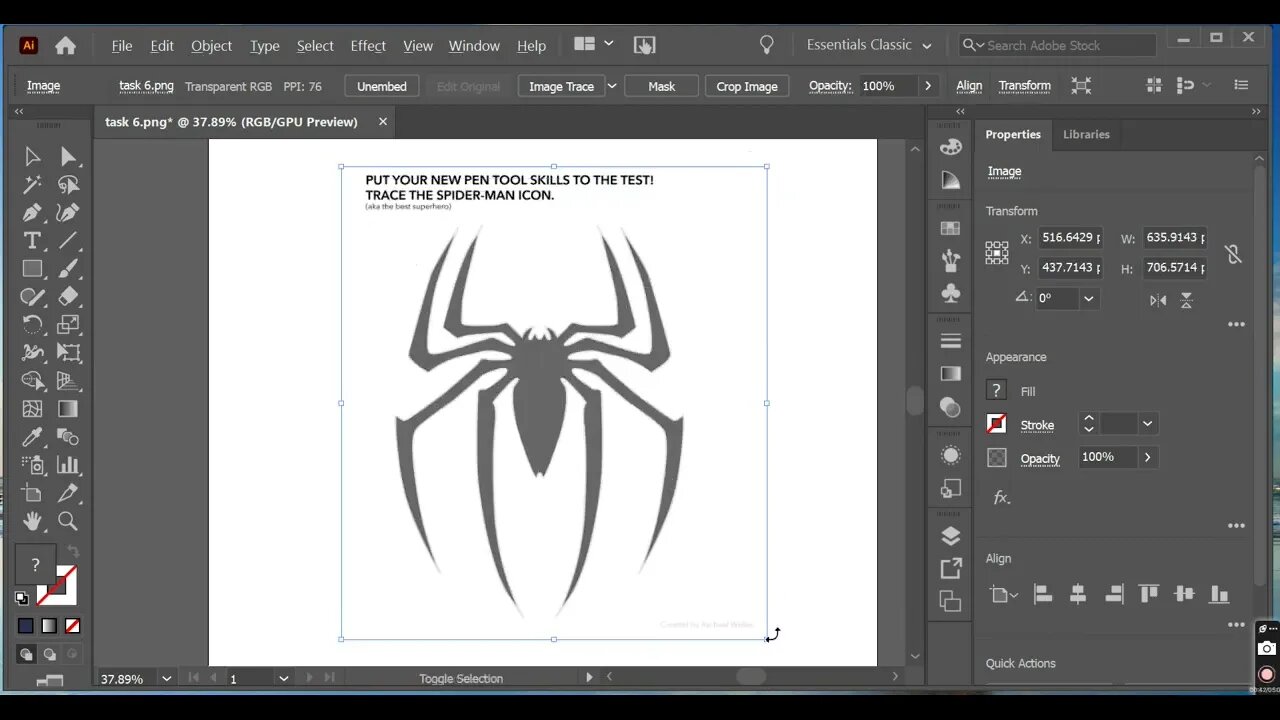
Task: Select the Pen tool
Action: coord(32,212)
